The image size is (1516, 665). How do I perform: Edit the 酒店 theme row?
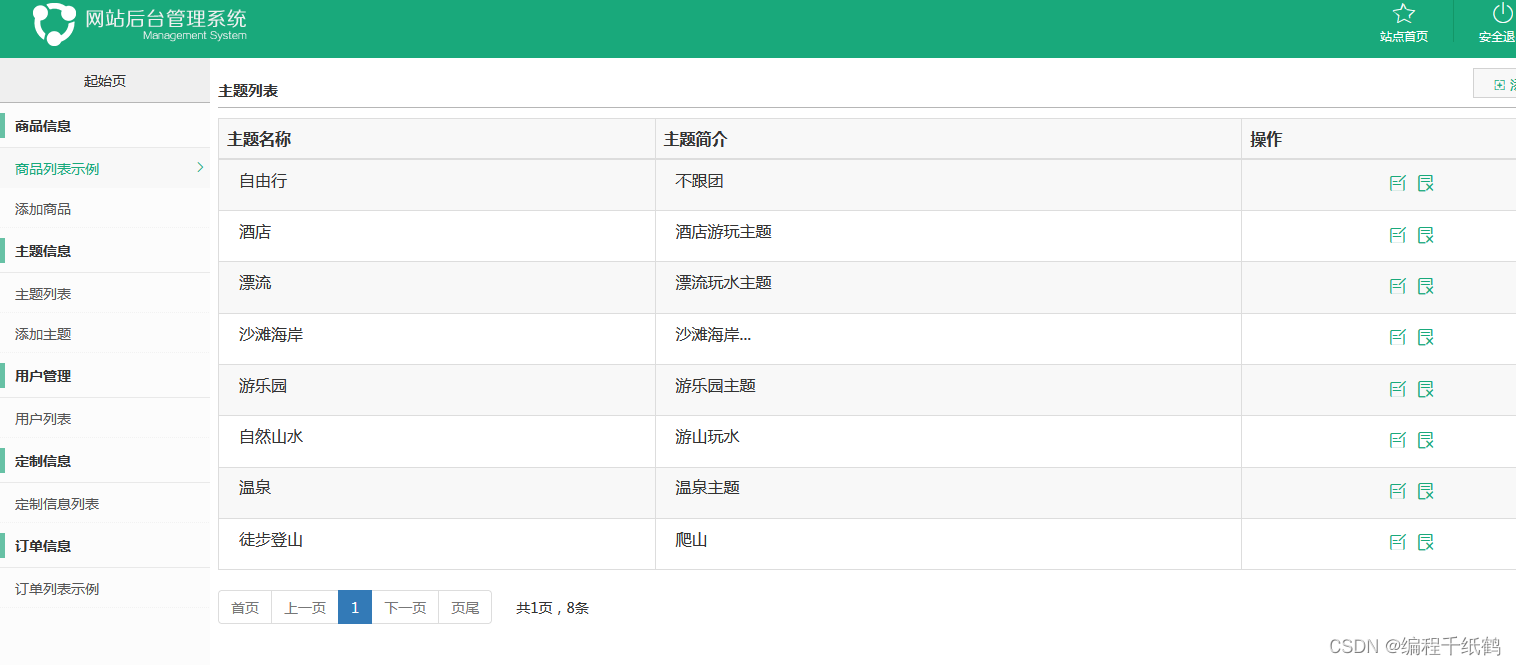coord(1398,235)
